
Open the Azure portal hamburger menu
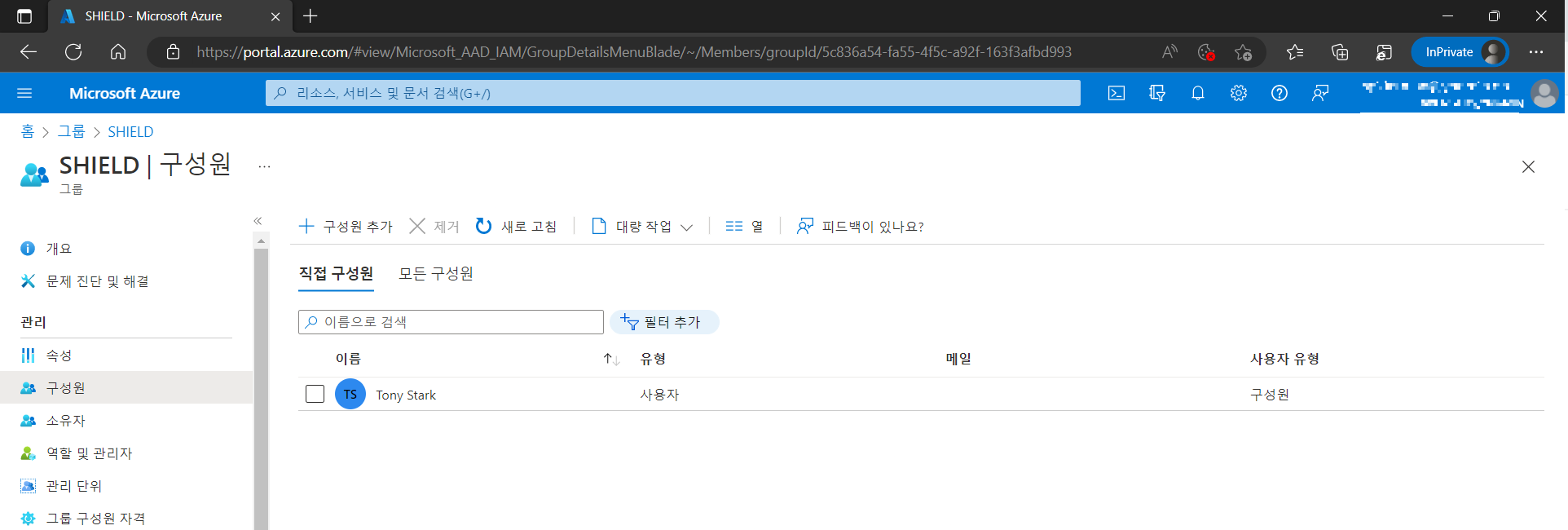(x=24, y=93)
